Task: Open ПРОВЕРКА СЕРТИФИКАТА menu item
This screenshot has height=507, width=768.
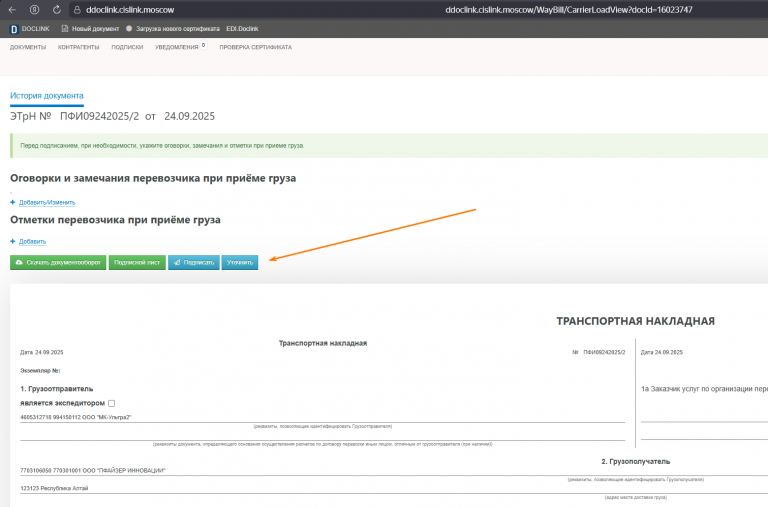Action: coord(255,48)
